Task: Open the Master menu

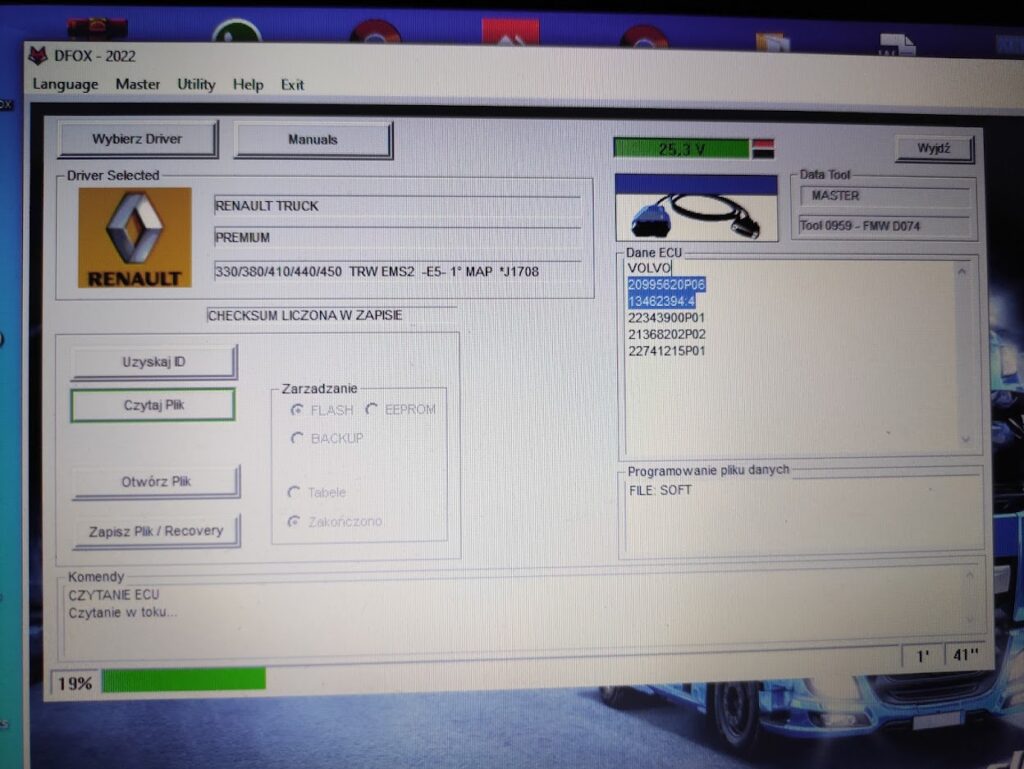Action: tap(137, 85)
